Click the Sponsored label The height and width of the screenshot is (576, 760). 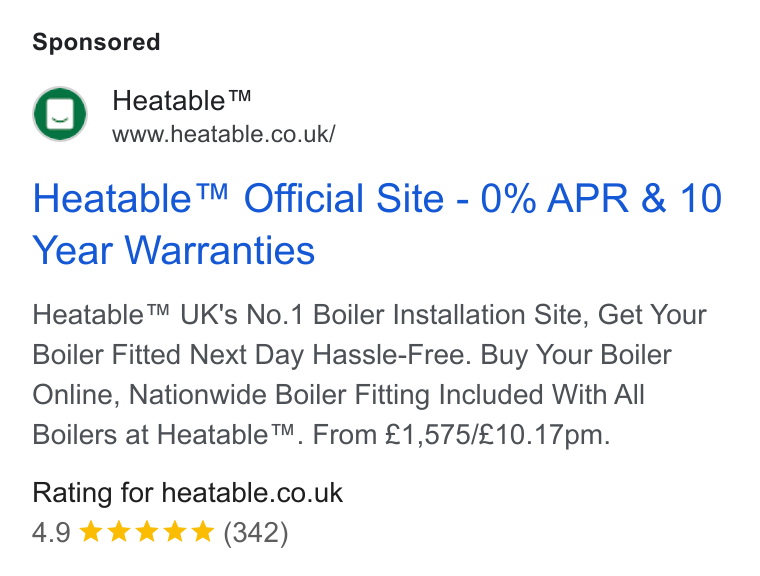pyautogui.click(x=96, y=42)
